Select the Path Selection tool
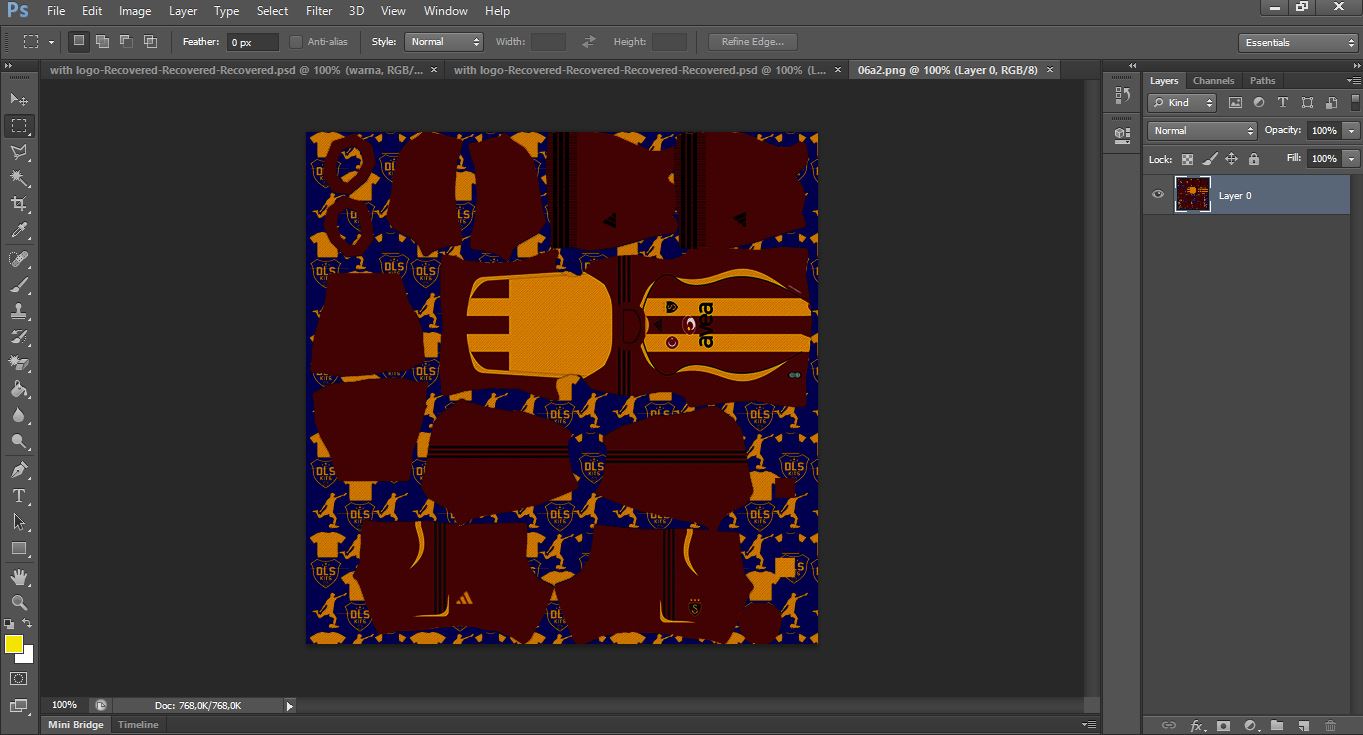Image resolution: width=1363 pixels, height=735 pixels. pyautogui.click(x=19, y=522)
